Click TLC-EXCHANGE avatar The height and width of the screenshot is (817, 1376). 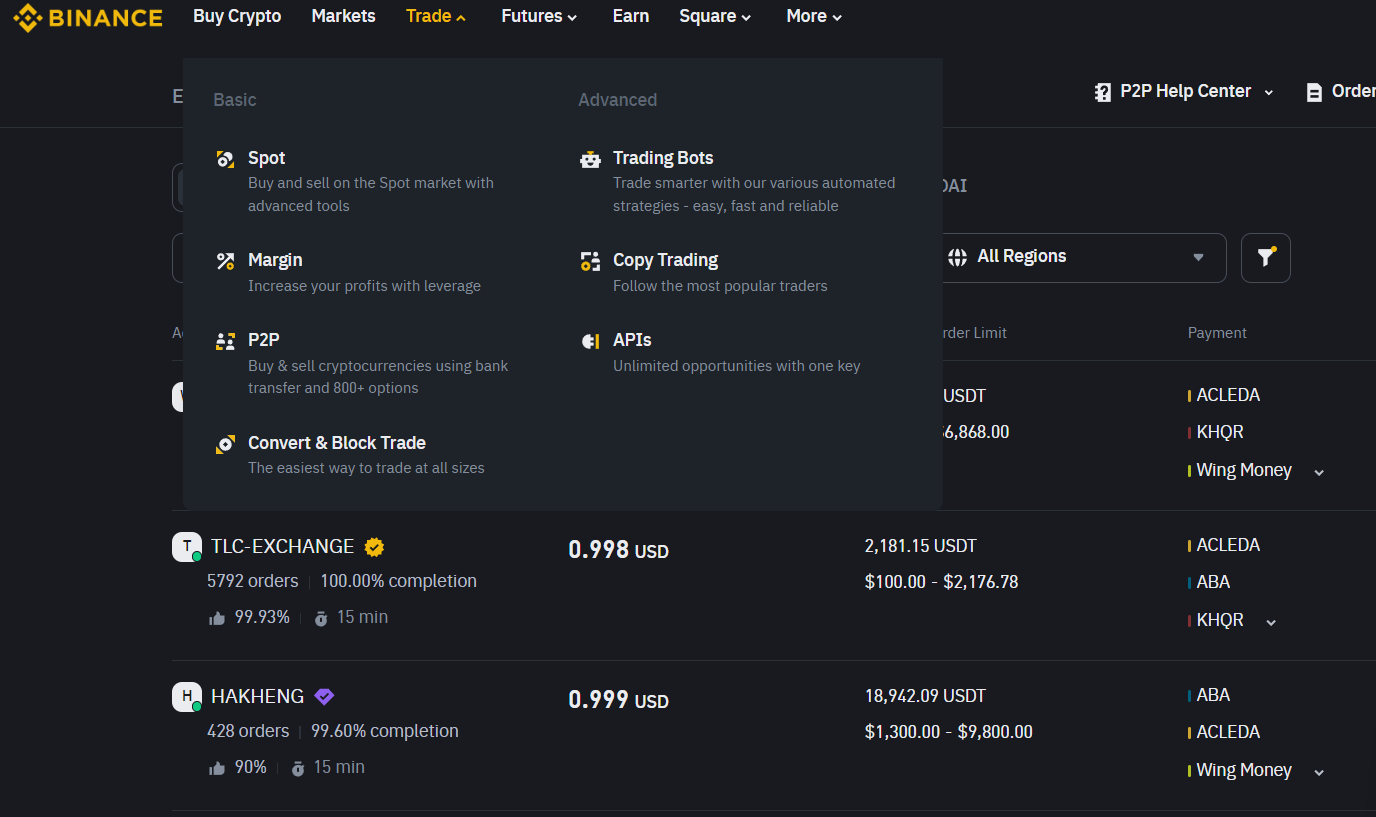click(187, 547)
